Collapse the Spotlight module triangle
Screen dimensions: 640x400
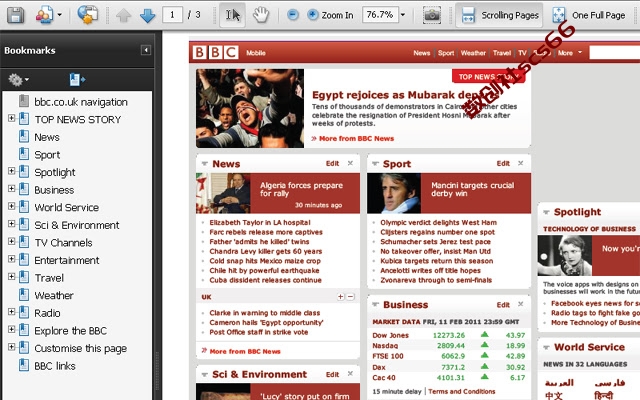click(546, 212)
